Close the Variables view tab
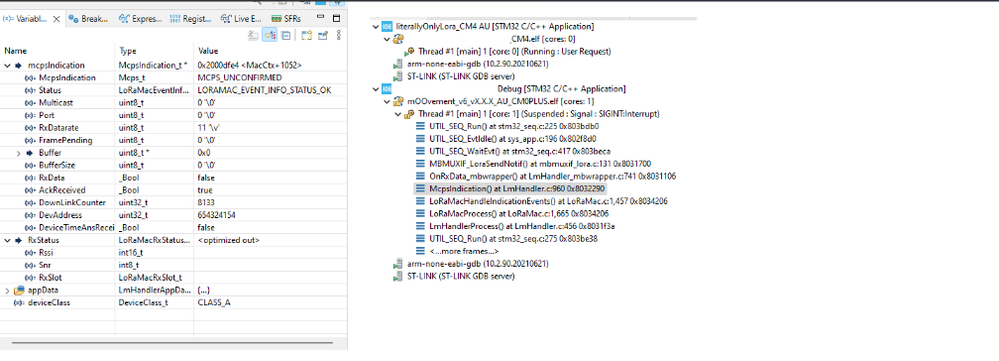Screen dimensions: 999x361 point(56,19)
